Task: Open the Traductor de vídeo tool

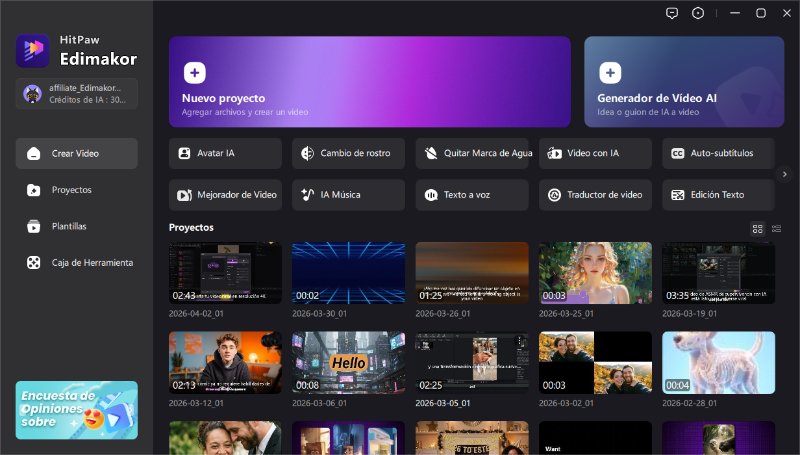Action: 595,194
